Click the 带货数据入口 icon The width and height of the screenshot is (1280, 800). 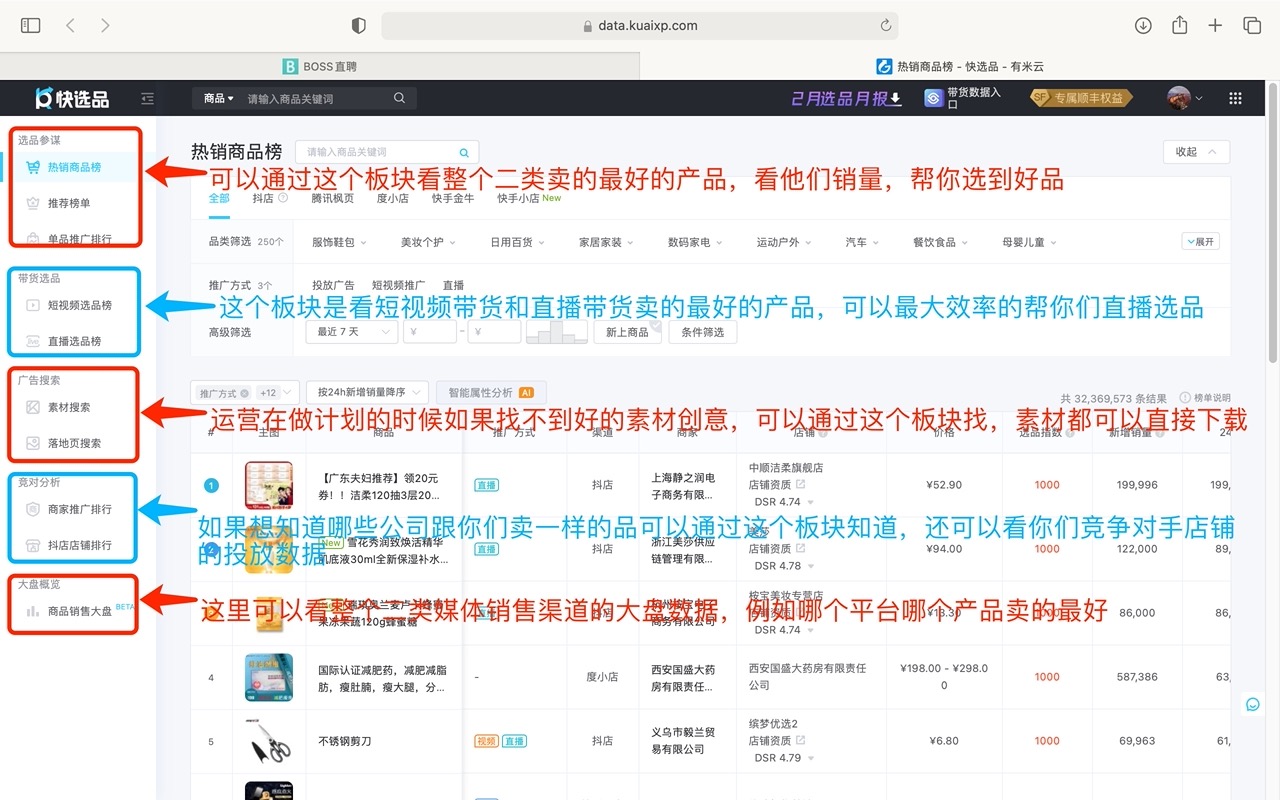933,98
